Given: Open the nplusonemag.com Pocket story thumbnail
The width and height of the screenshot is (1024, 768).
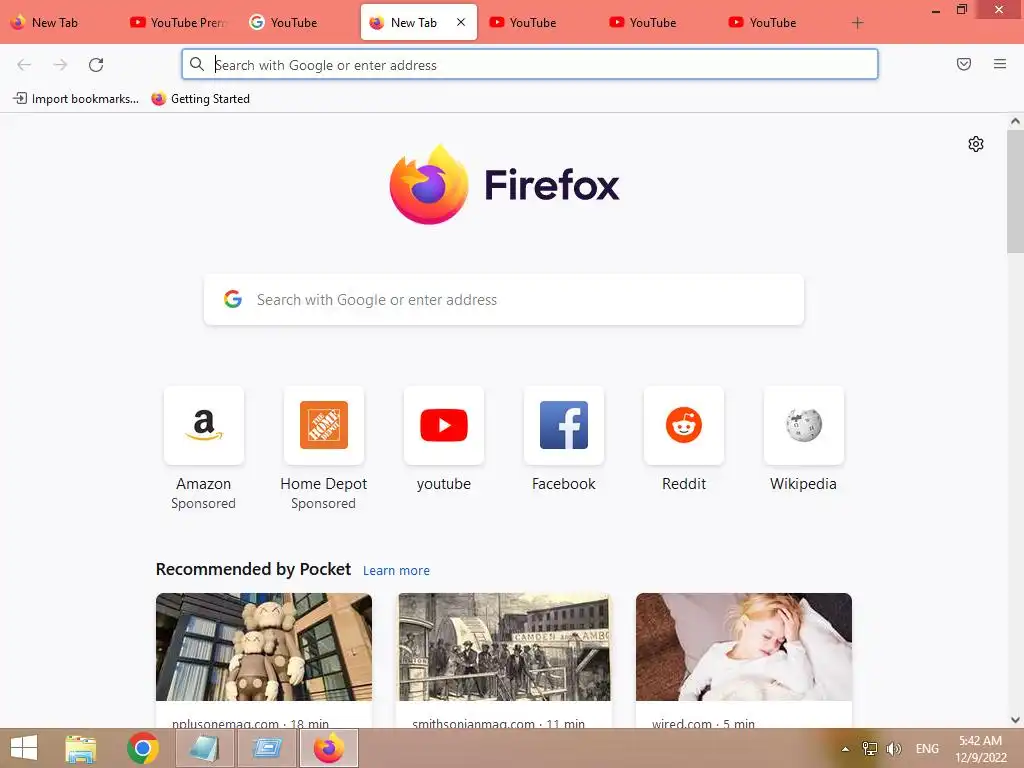Looking at the screenshot, I should coord(264,647).
